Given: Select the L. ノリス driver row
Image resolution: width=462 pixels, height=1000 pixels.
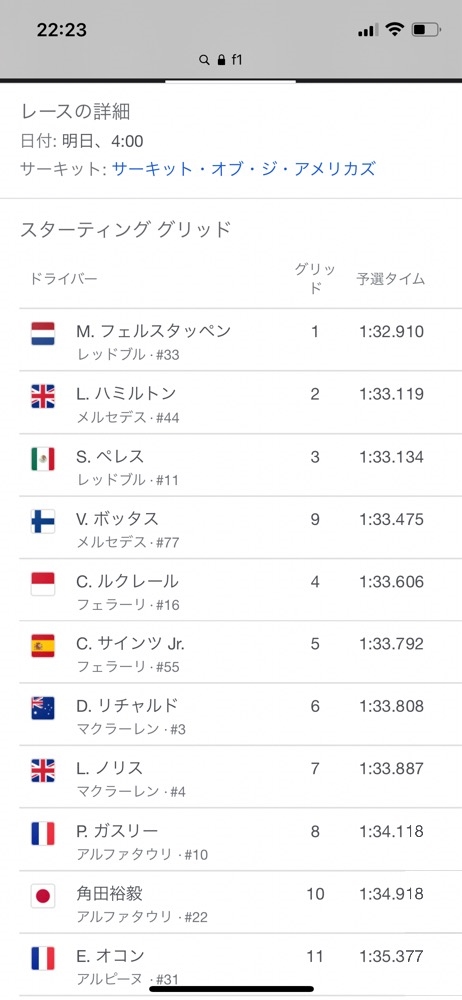Looking at the screenshot, I should pos(231,777).
